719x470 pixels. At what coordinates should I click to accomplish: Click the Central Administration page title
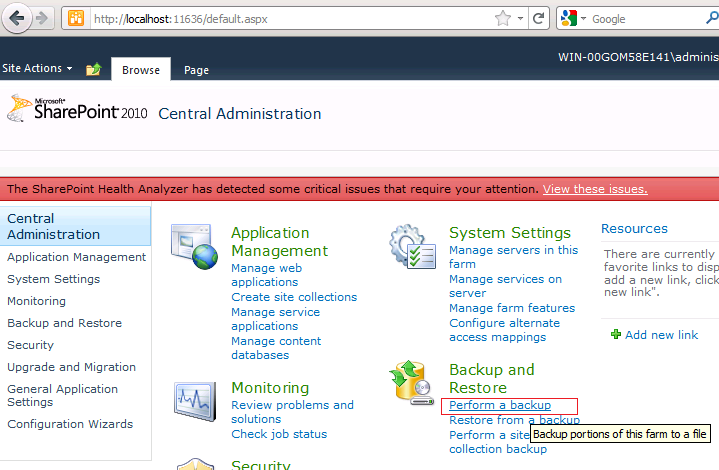[239, 113]
